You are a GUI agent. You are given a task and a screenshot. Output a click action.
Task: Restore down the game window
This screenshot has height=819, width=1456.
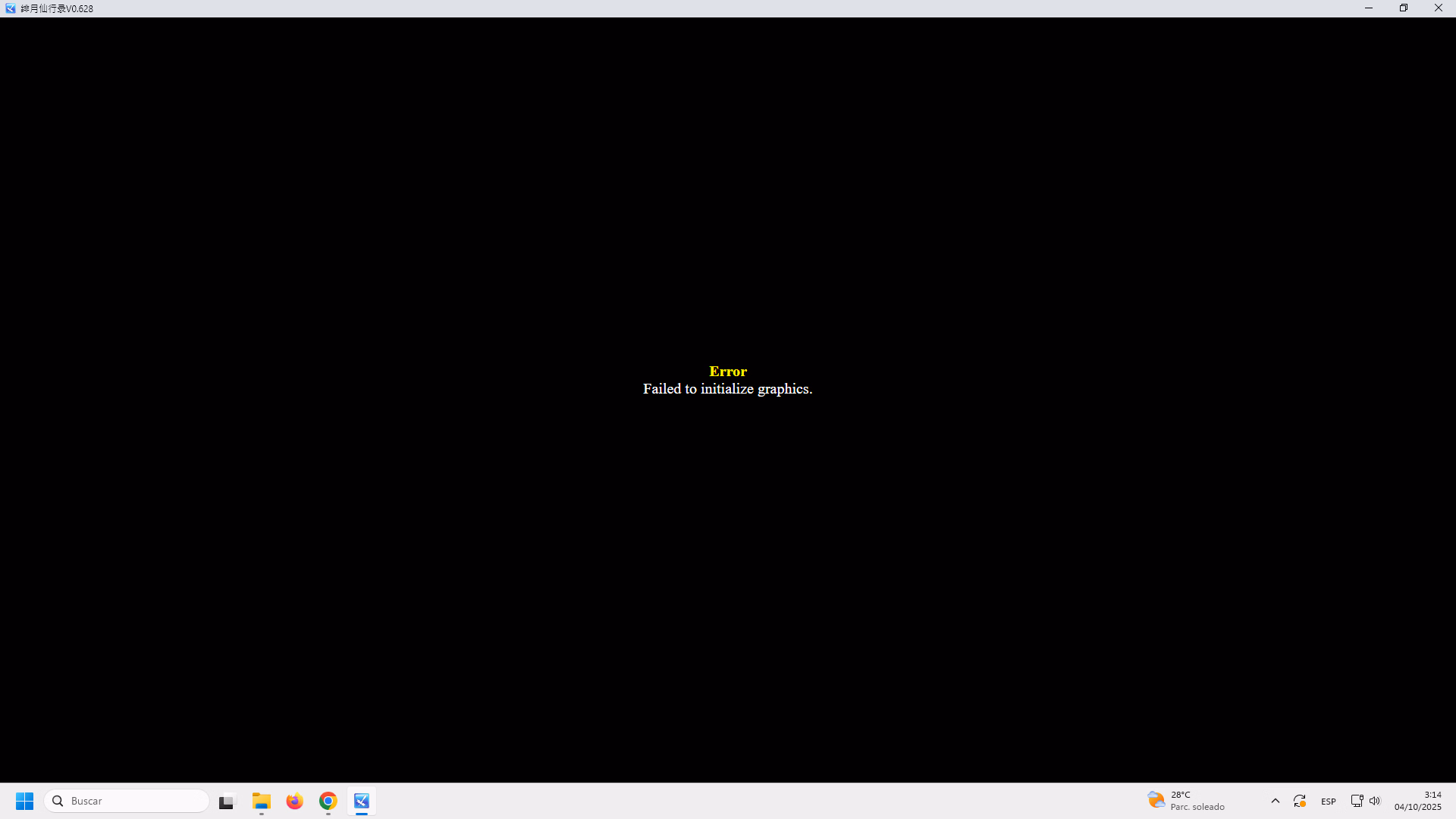pos(1404,8)
